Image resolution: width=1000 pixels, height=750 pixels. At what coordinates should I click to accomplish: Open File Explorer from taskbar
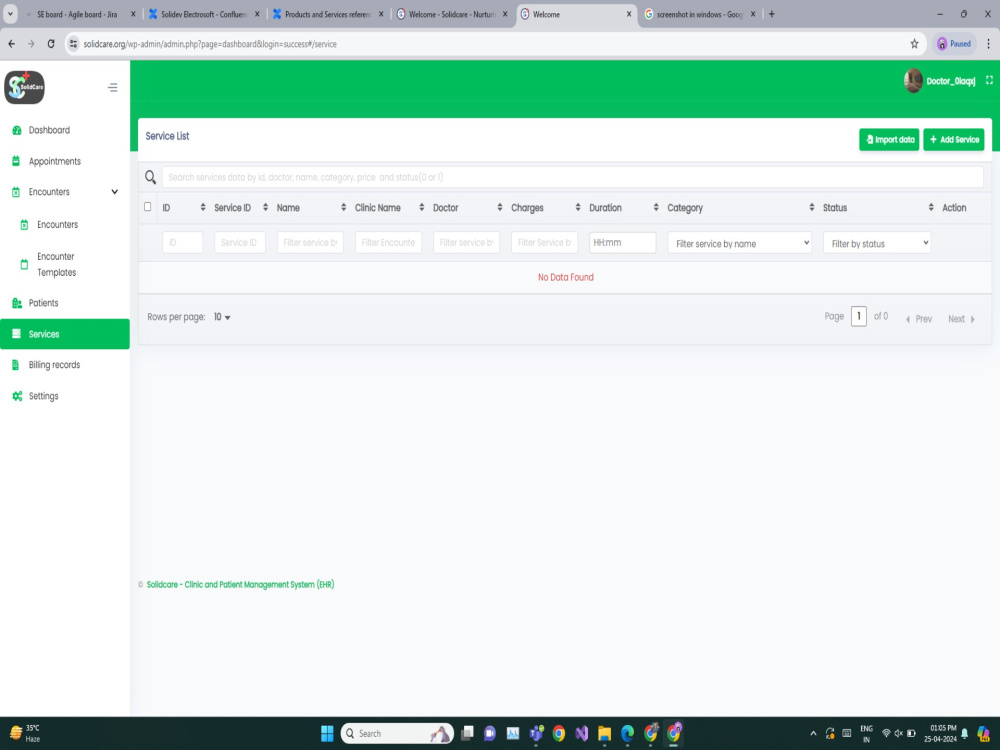(605, 733)
